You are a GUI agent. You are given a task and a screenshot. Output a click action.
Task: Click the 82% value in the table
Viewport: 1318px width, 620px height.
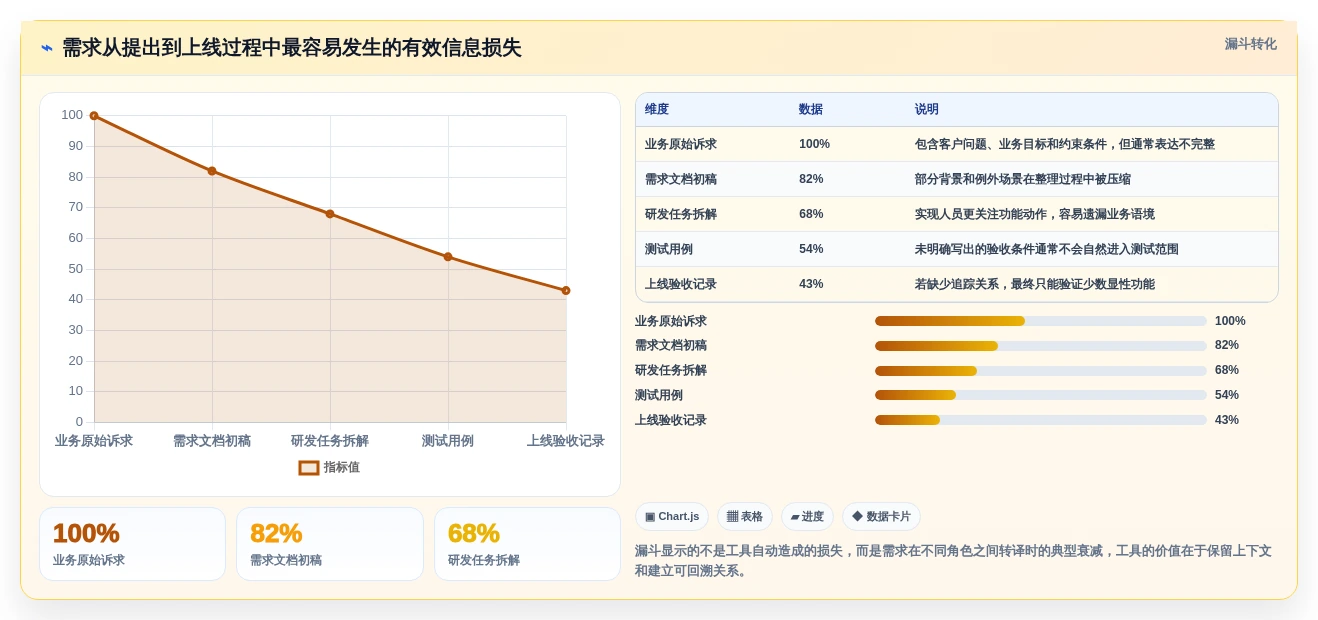coord(811,179)
